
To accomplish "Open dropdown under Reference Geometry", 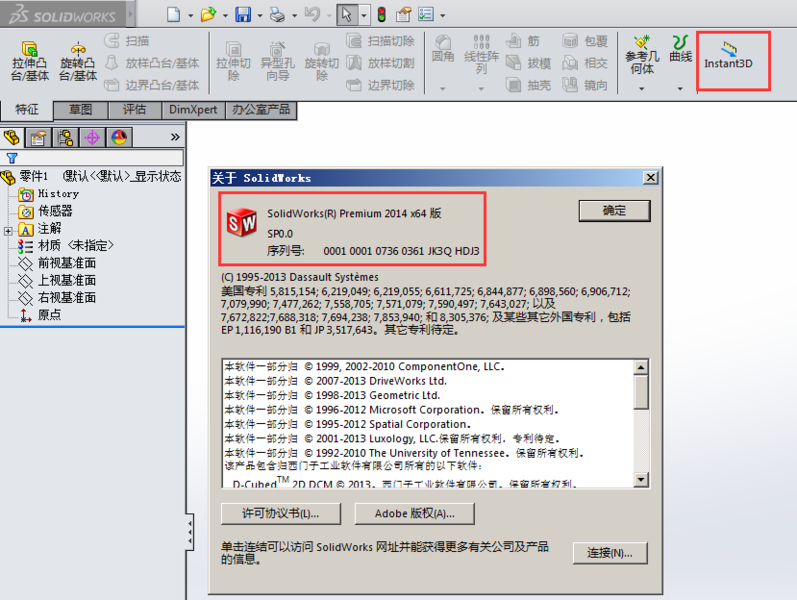I will pos(641,89).
